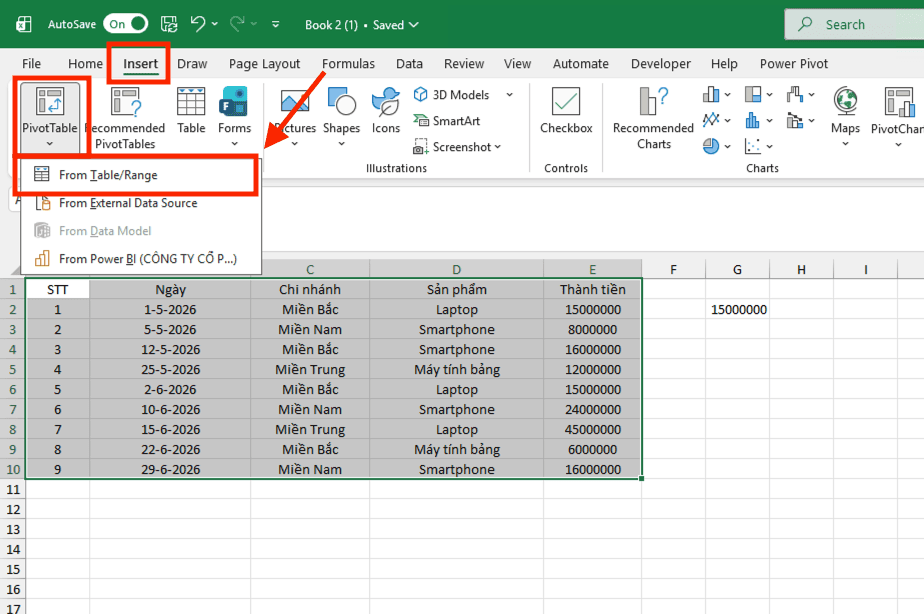Screen dimensions: 924x614
Task: Choose From Table/Range menu item
Action: pyautogui.click(x=140, y=175)
